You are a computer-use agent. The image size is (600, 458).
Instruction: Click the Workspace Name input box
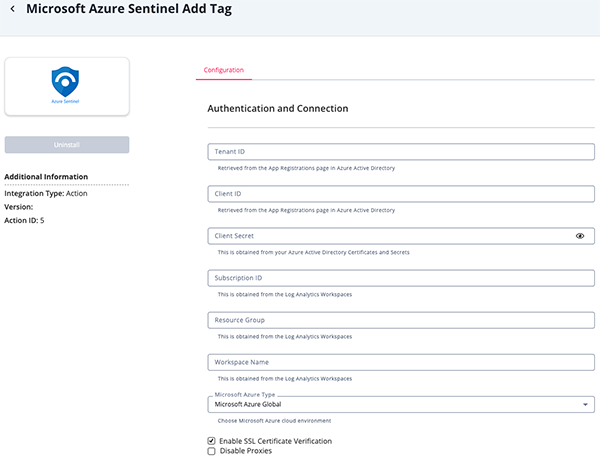click(x=401, y=362)
